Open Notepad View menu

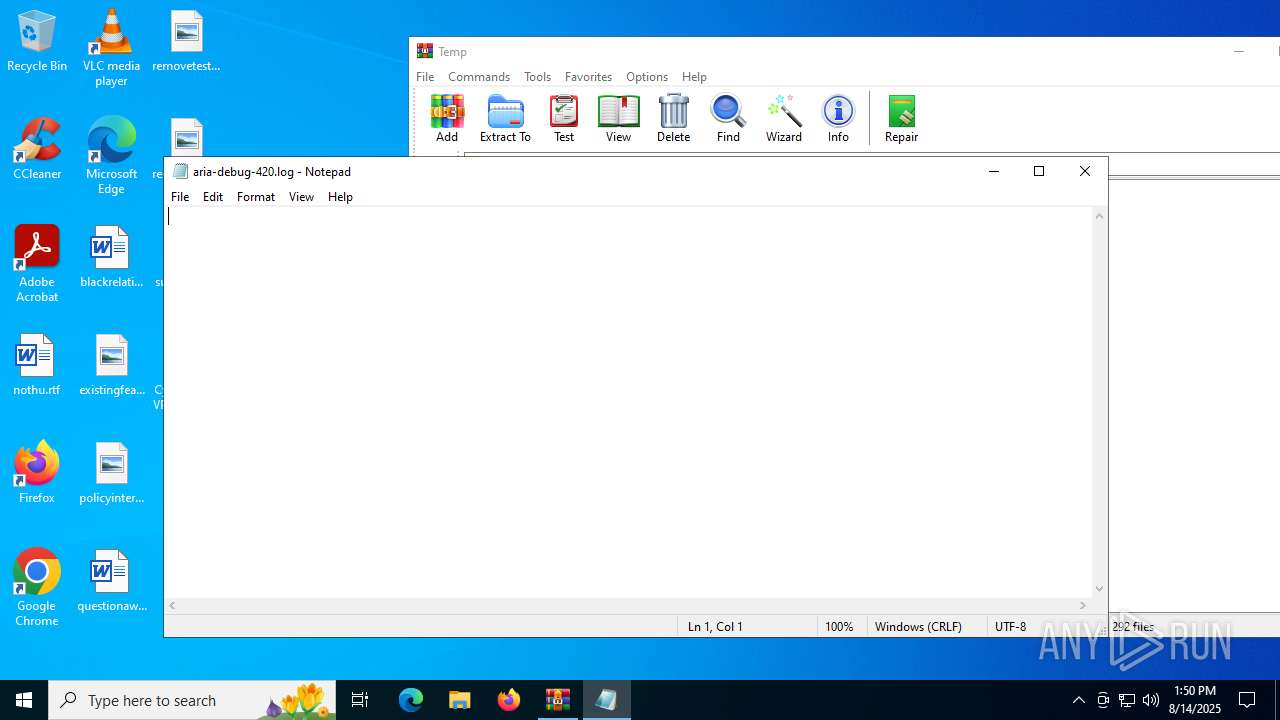point(301,197)
